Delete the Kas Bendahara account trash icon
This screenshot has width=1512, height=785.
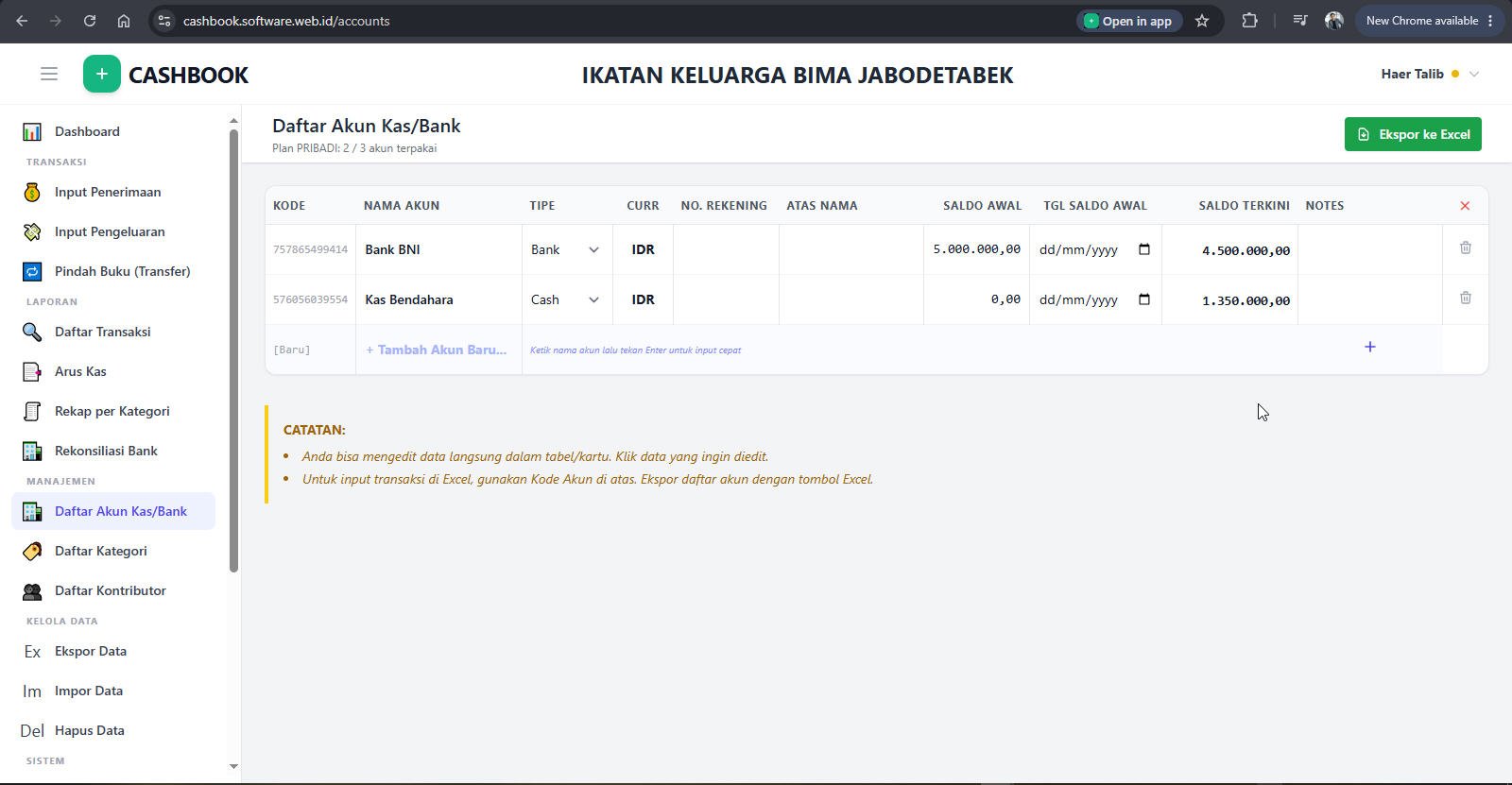click(1465, 298)
